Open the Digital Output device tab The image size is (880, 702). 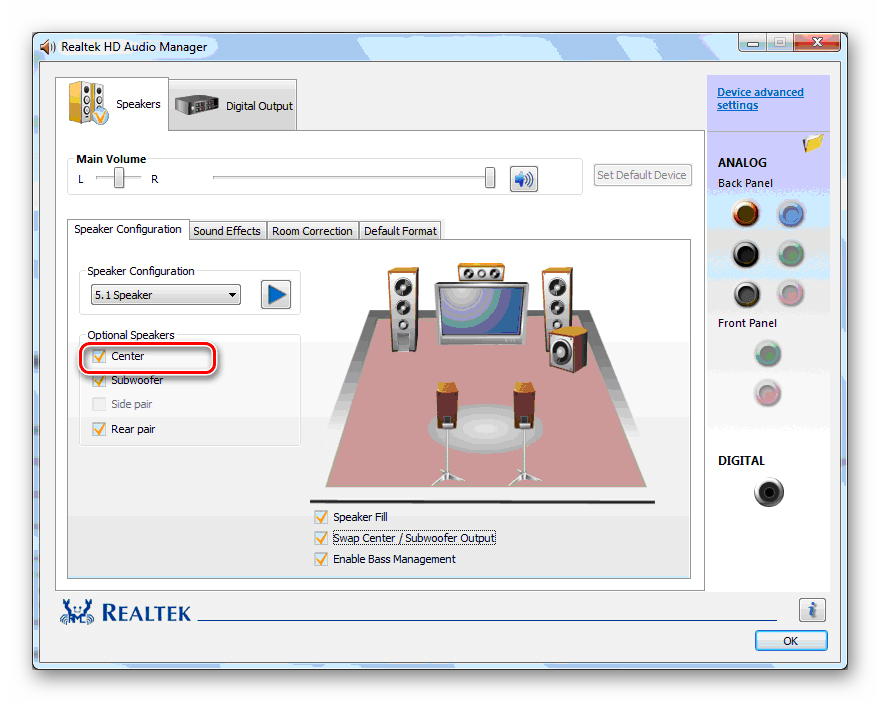(x=234, y=105)
